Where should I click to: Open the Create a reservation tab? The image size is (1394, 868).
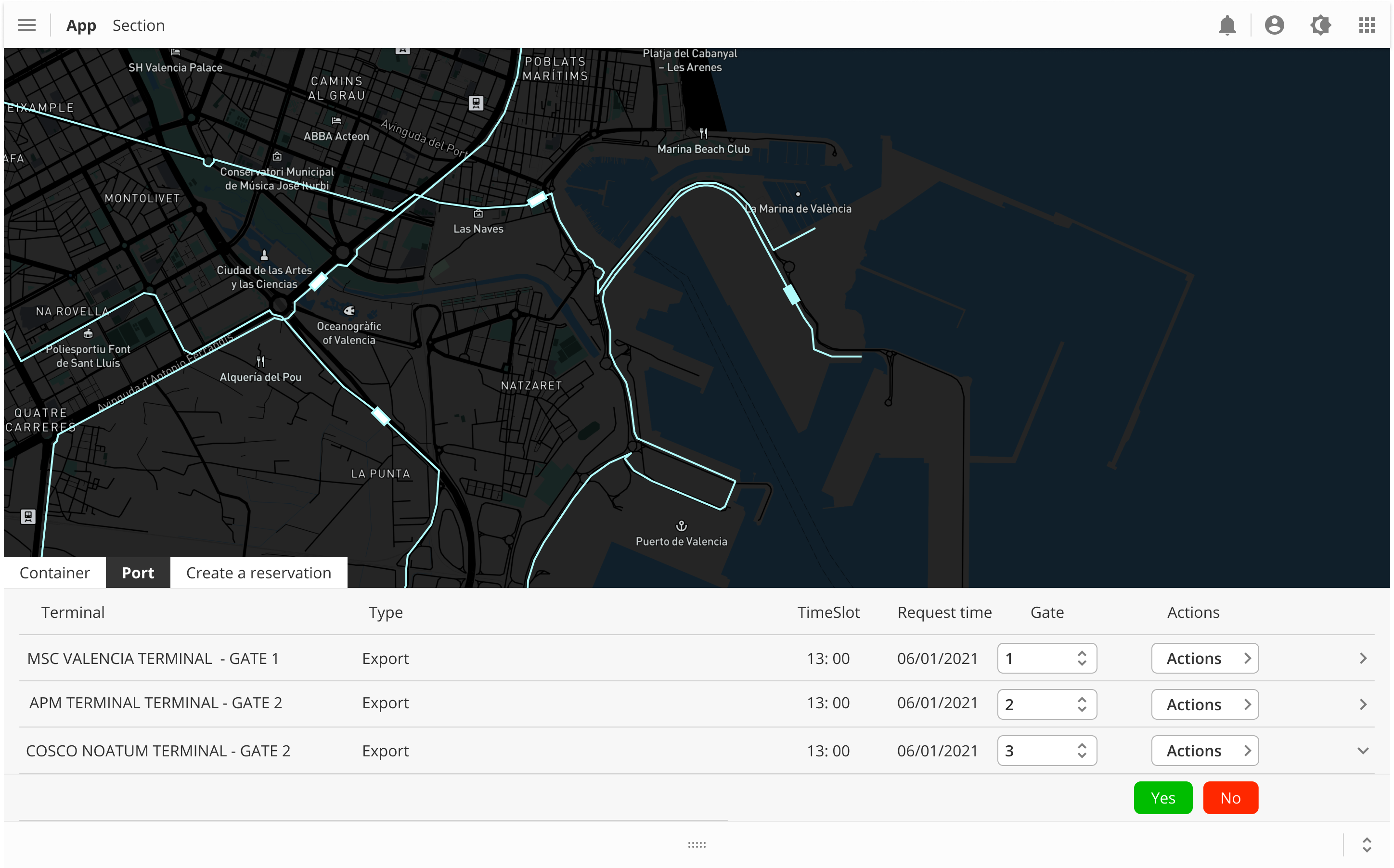pos(258,573)
